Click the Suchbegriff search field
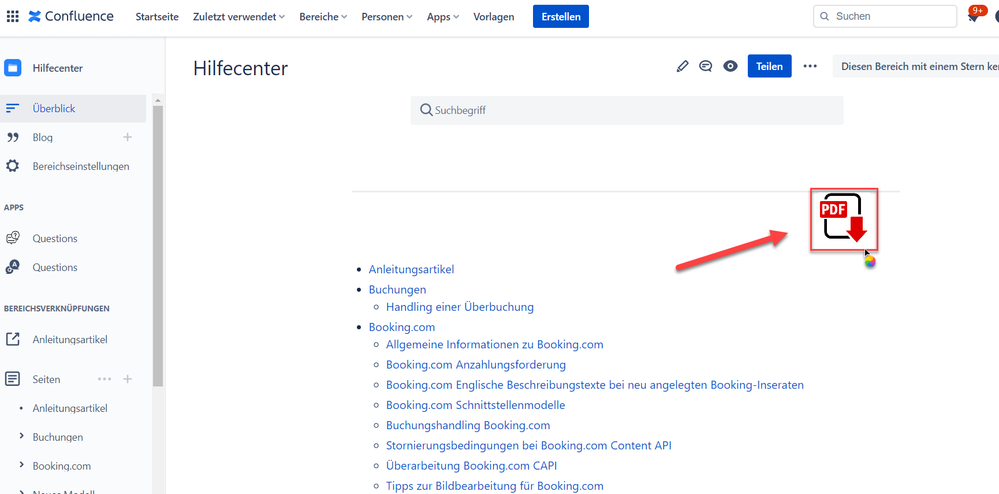 (x=627, y=110)
